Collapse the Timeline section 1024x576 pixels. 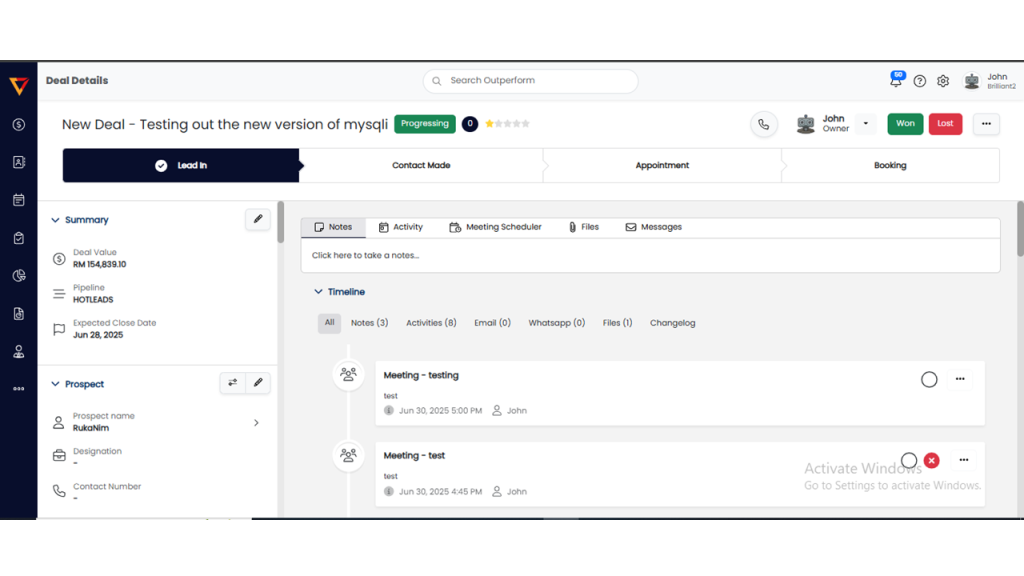point(319,292)
